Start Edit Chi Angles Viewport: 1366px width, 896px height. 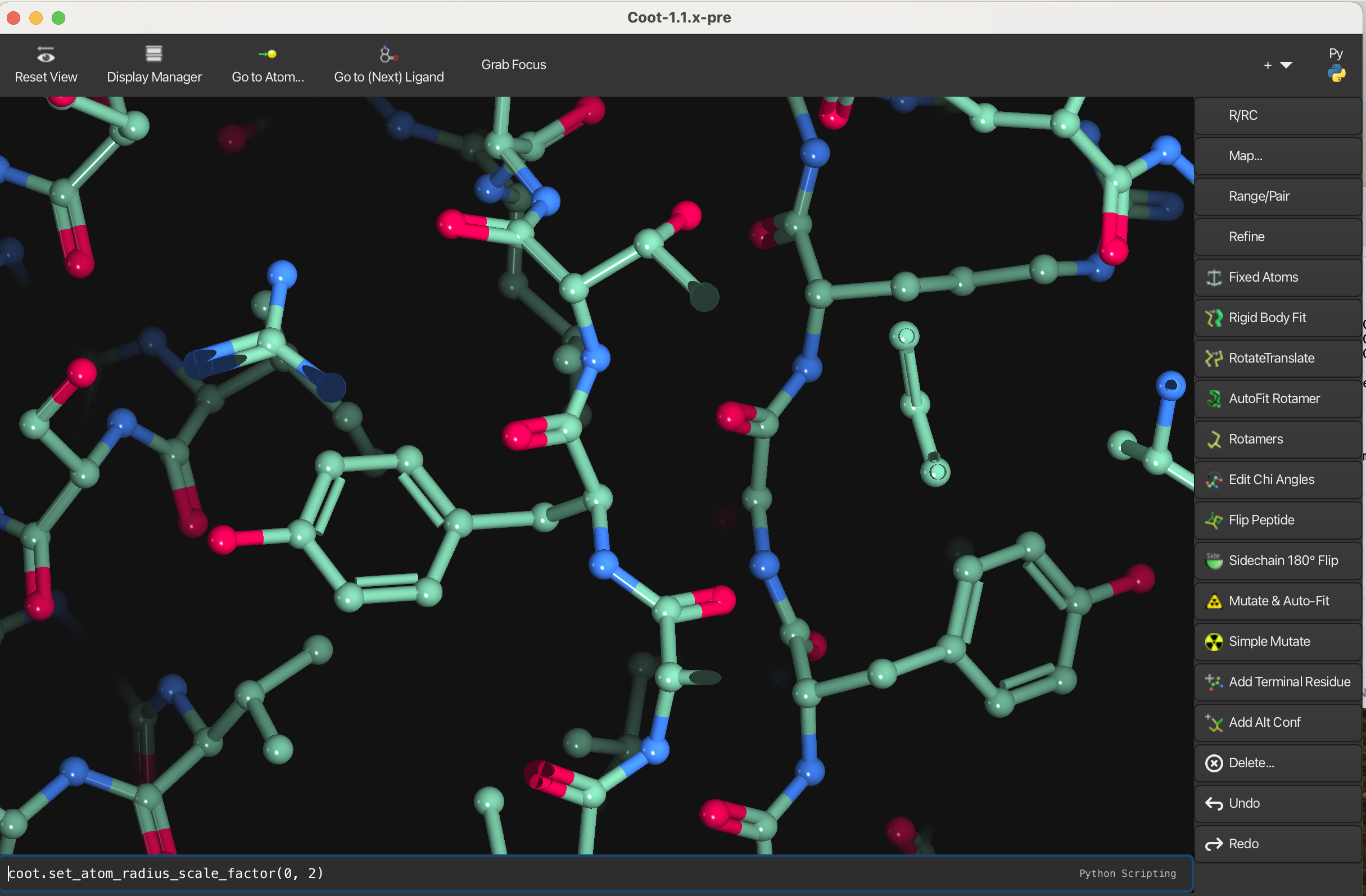click(x=1277, y=479)
